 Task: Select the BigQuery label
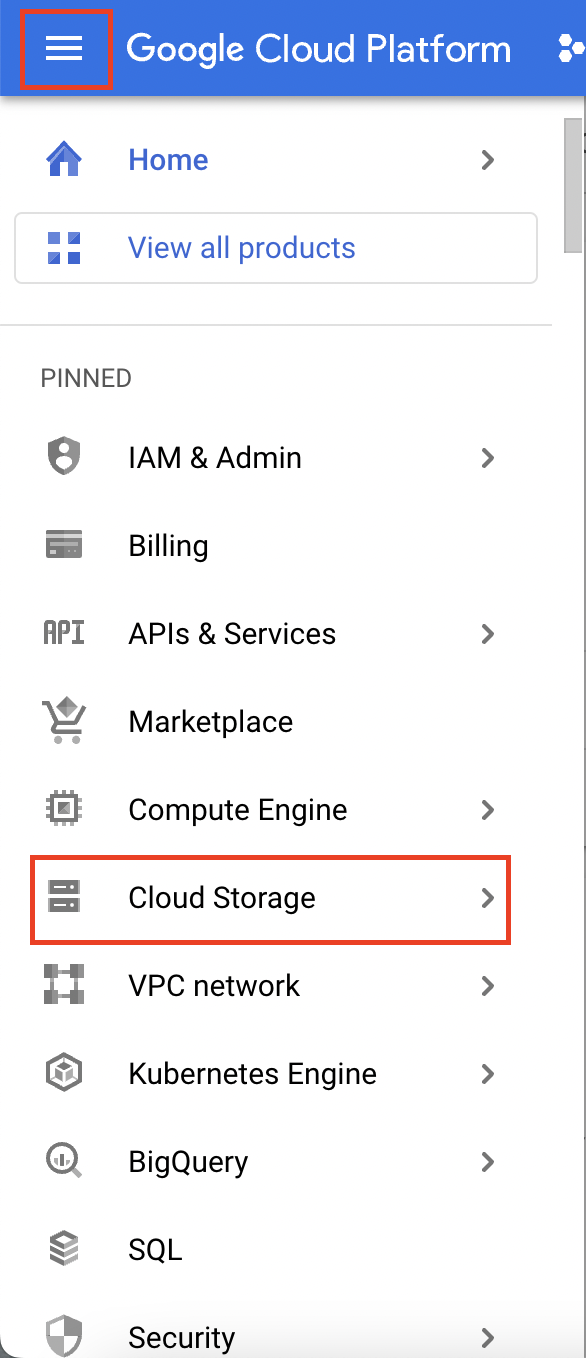188,1162
